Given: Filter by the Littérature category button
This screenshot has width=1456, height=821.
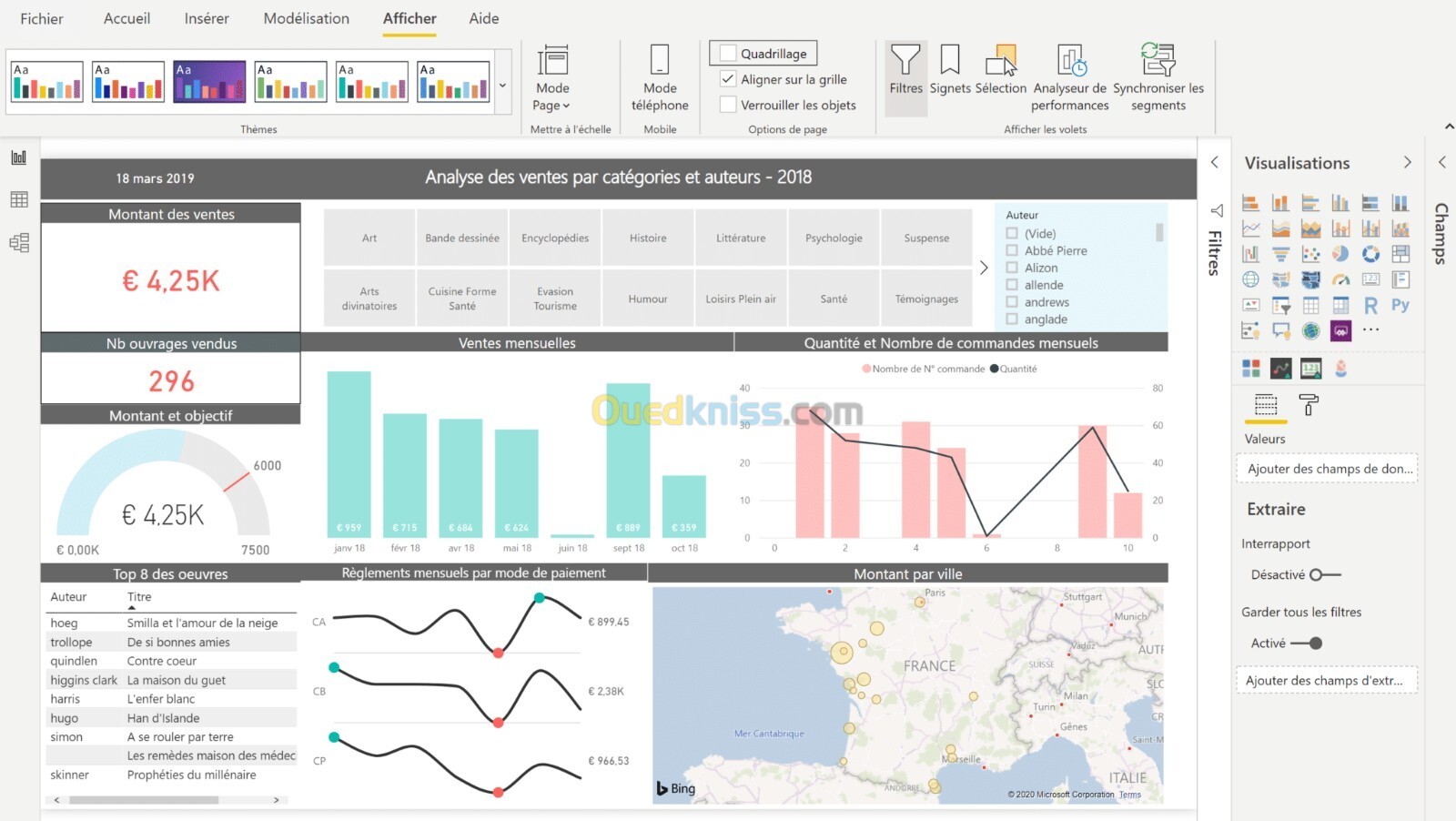Looking at the screenshot, I should 741,238.
